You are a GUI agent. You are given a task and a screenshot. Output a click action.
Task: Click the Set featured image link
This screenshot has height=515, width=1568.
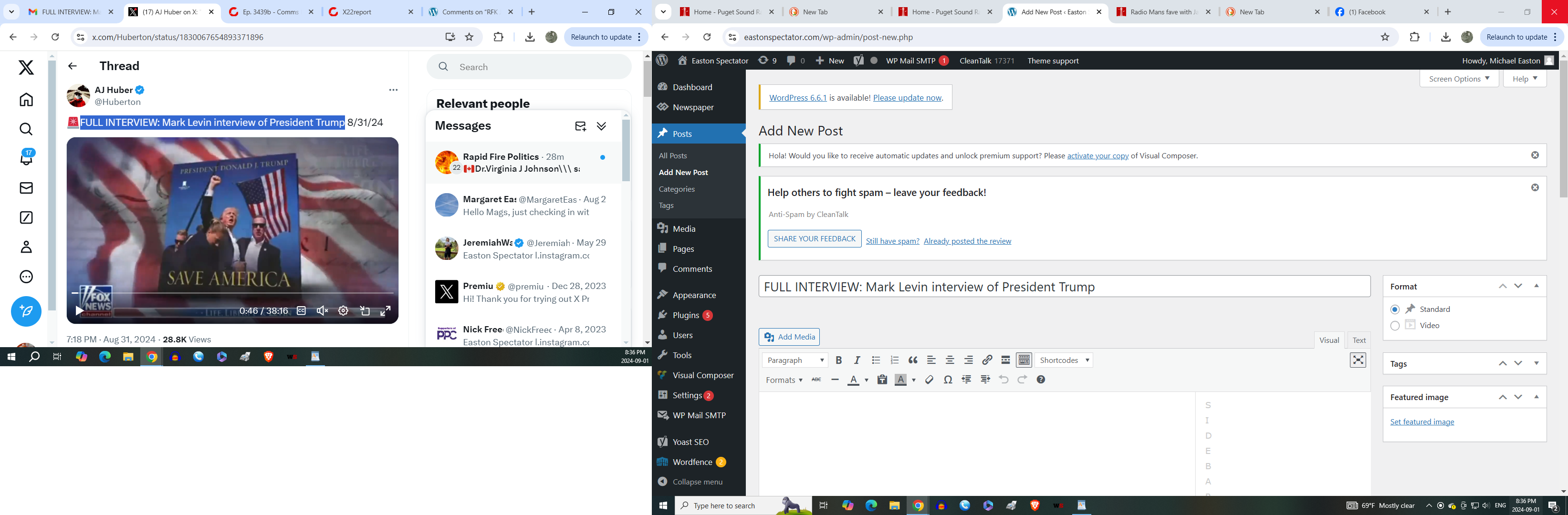(1422, 422)
